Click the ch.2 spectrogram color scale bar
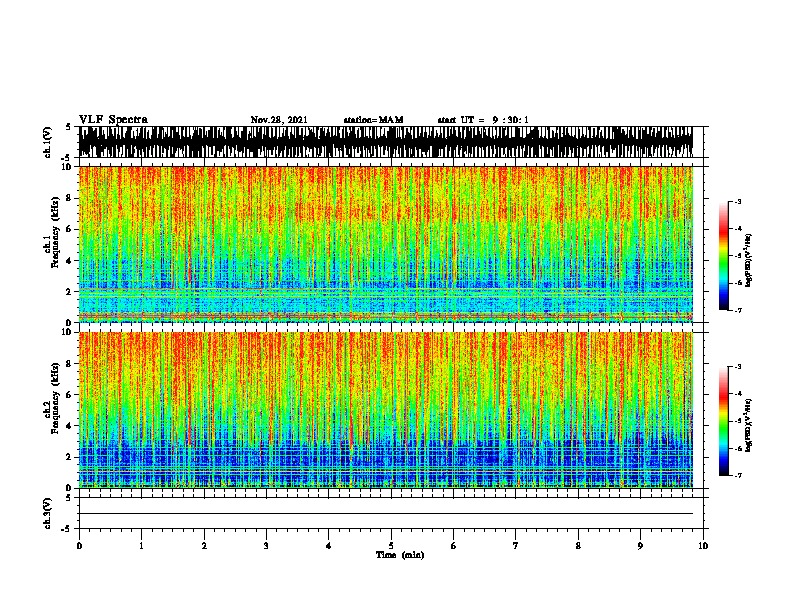 [x=724, y=421]
